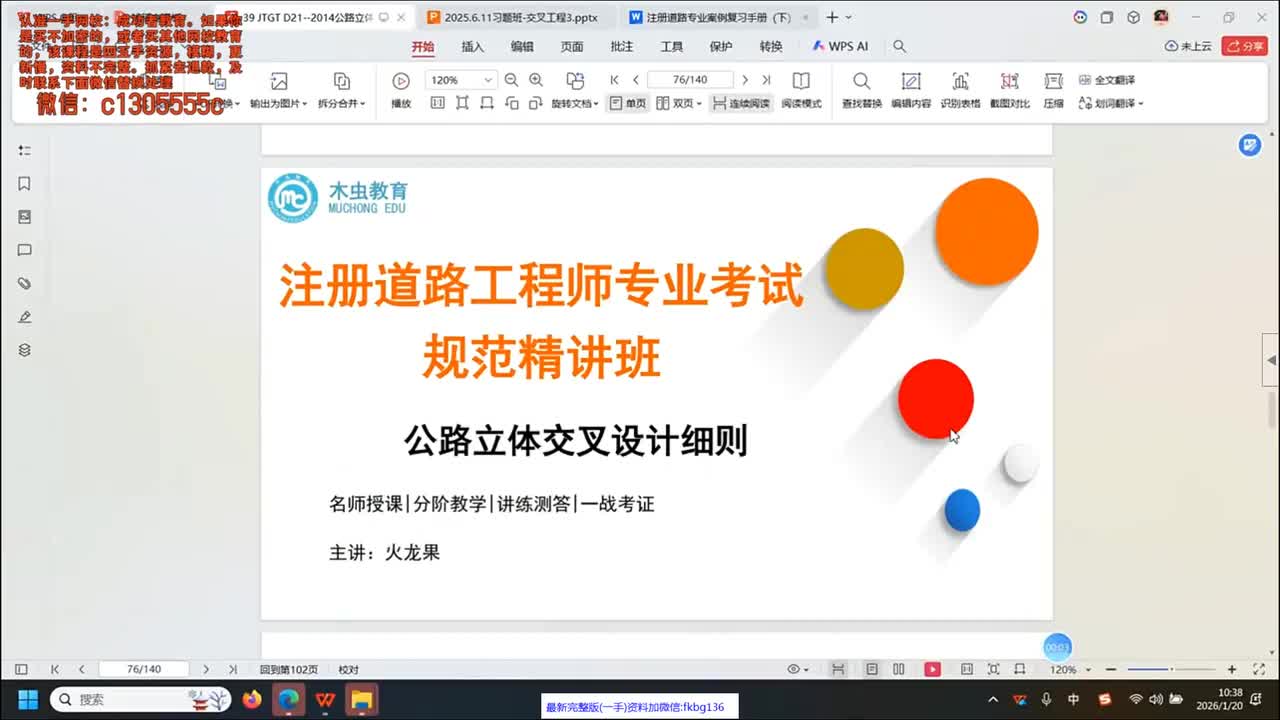The width and height of the screenshot is (1280, 720).
Task: Click 校对 proofread in status bar
Action: pos(348,669)
